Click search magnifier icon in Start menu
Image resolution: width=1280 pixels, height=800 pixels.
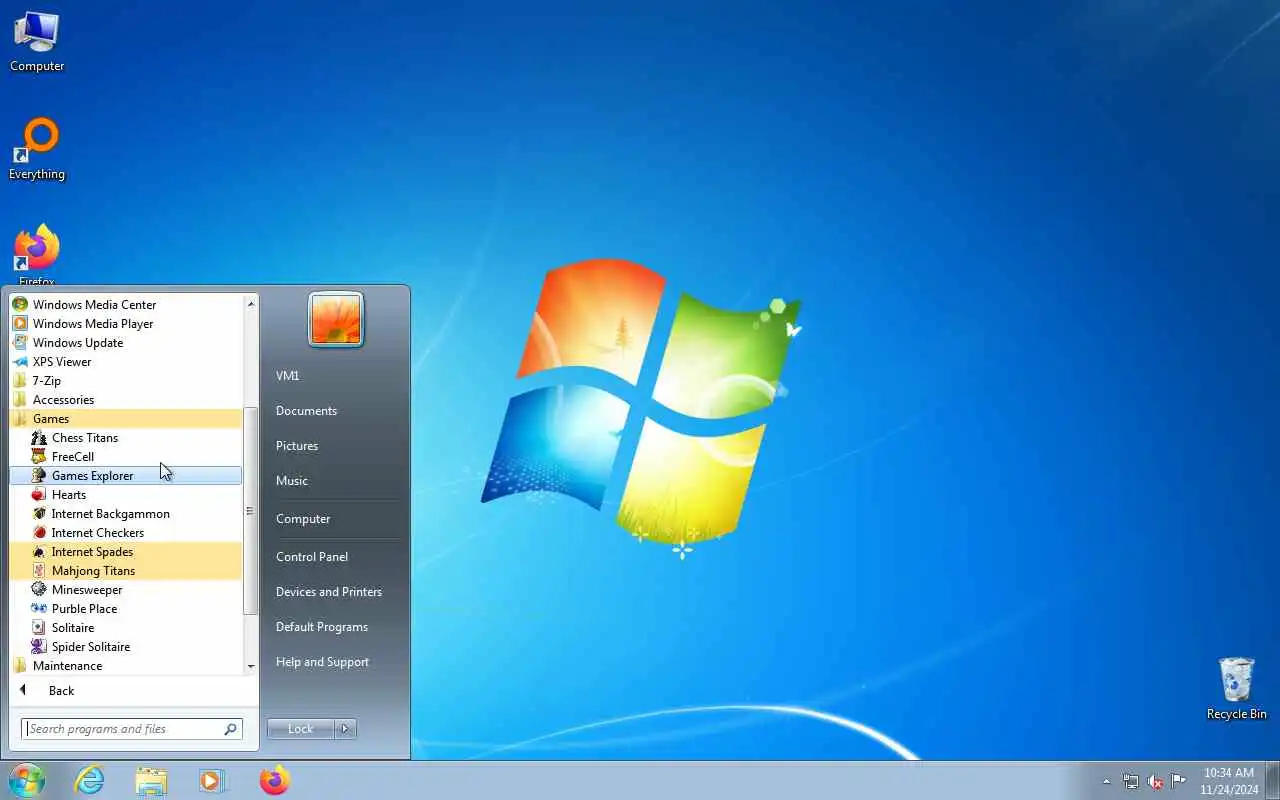point(231,729)
